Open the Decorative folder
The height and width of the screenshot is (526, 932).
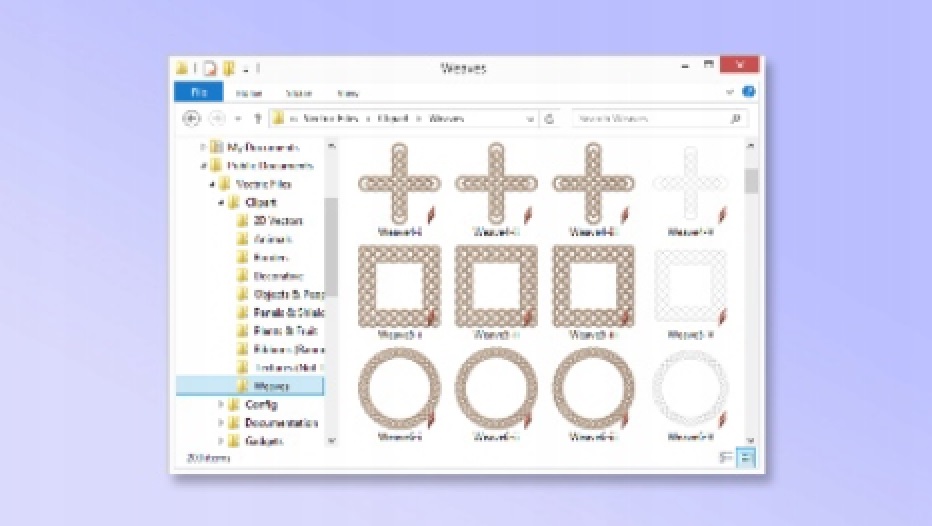278,276
